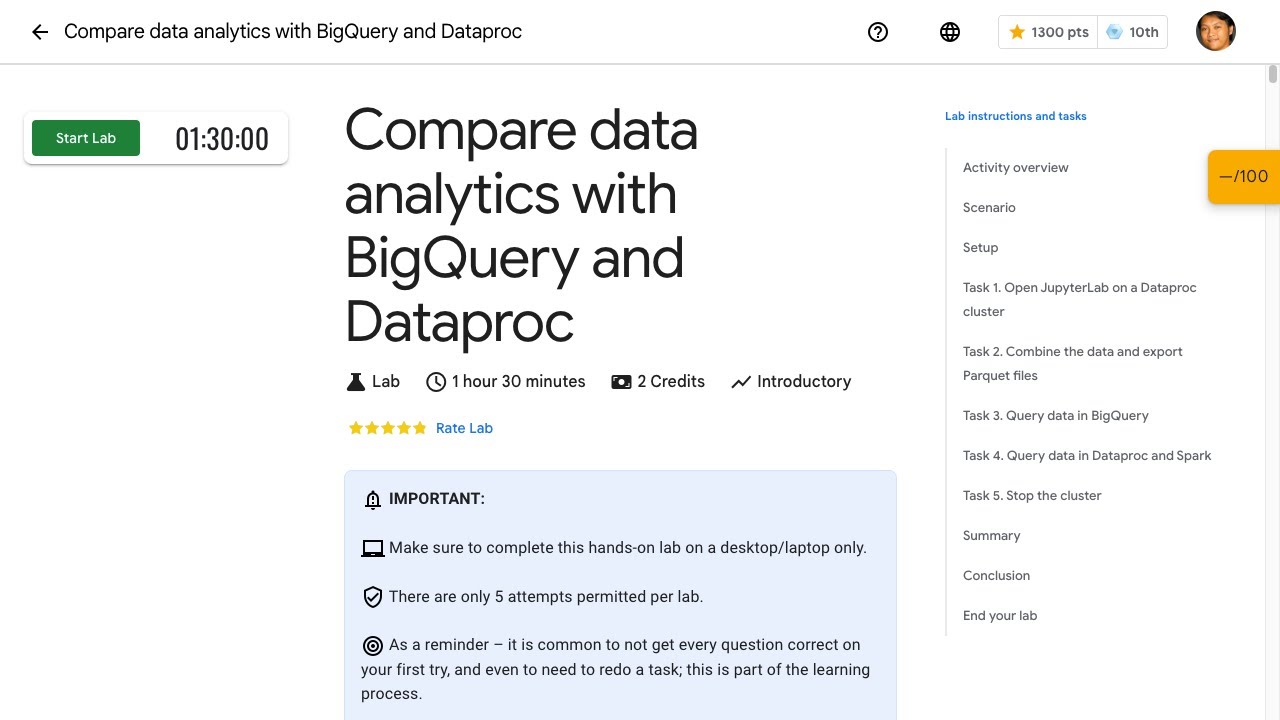
Task: Jump to Summary section
Action: click(x=992, y=535)
